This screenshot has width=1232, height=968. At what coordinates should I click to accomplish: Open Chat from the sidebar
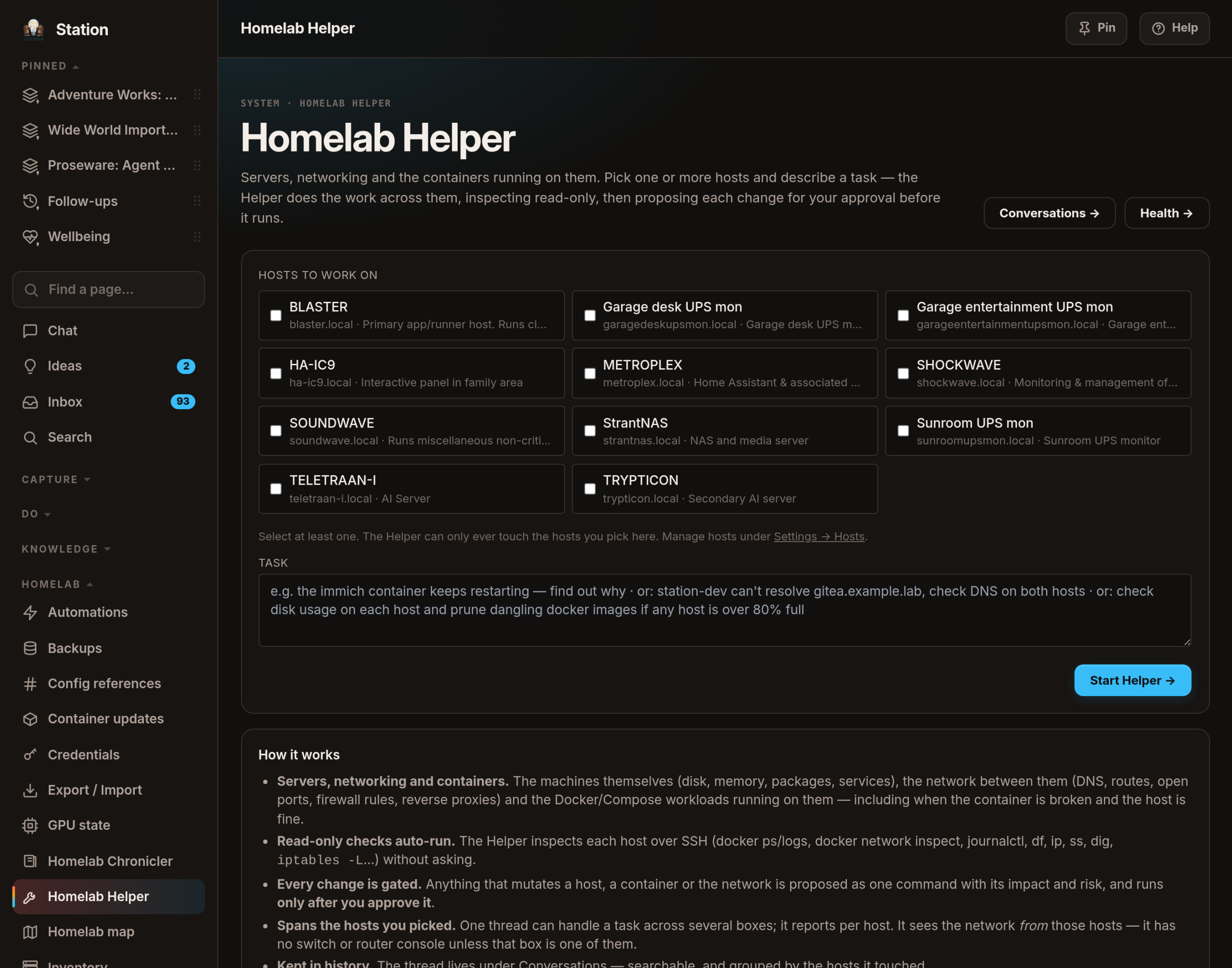108,330
